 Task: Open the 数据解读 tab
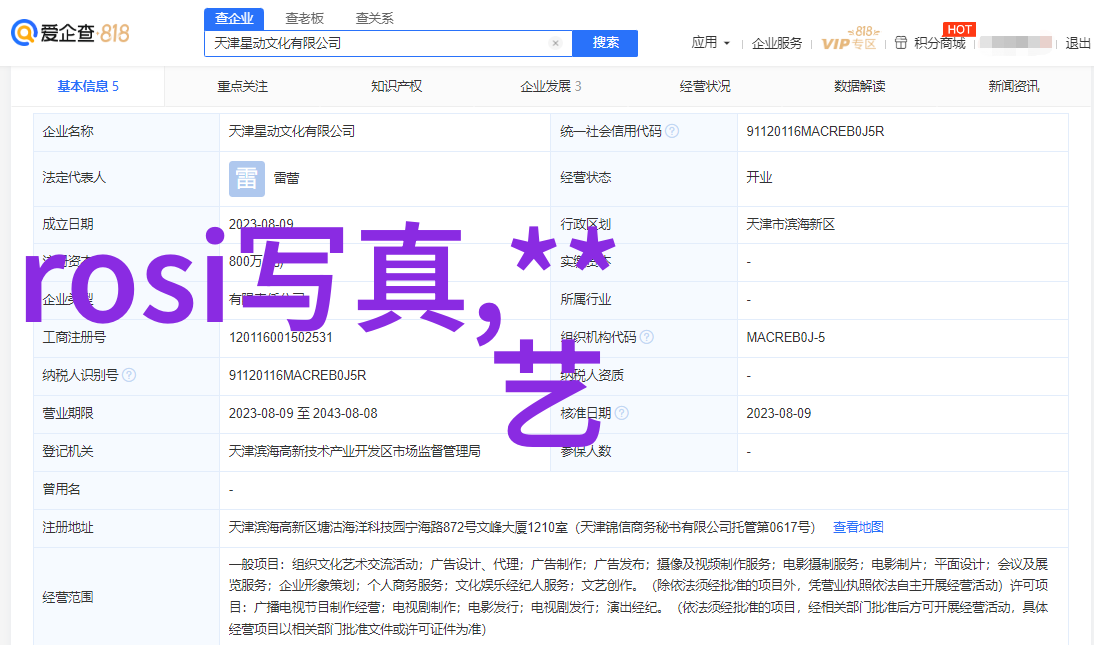pyautogui.click(x=860, y=86)
